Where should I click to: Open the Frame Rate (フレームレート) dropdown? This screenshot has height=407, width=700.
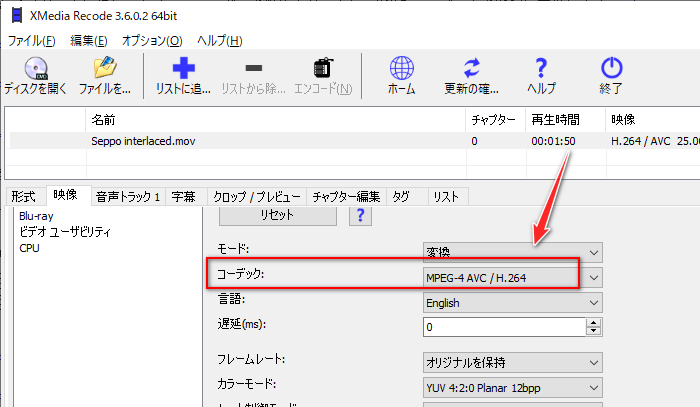512,362
